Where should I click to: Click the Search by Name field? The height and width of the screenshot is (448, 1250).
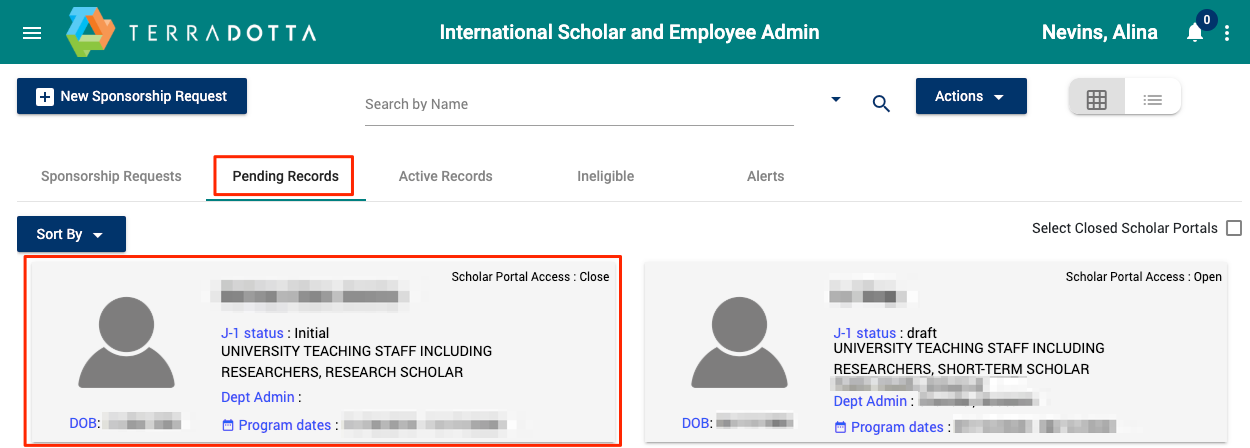[578, 104]
